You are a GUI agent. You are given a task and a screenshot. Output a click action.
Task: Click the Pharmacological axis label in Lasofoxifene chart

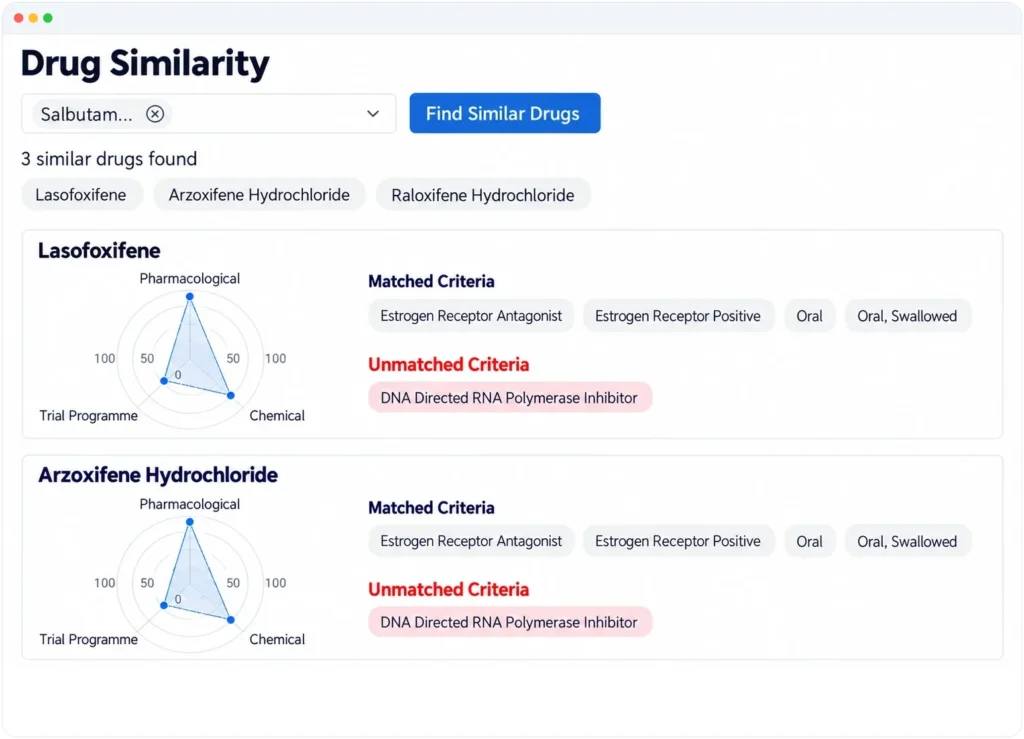(x=189, y=279)
